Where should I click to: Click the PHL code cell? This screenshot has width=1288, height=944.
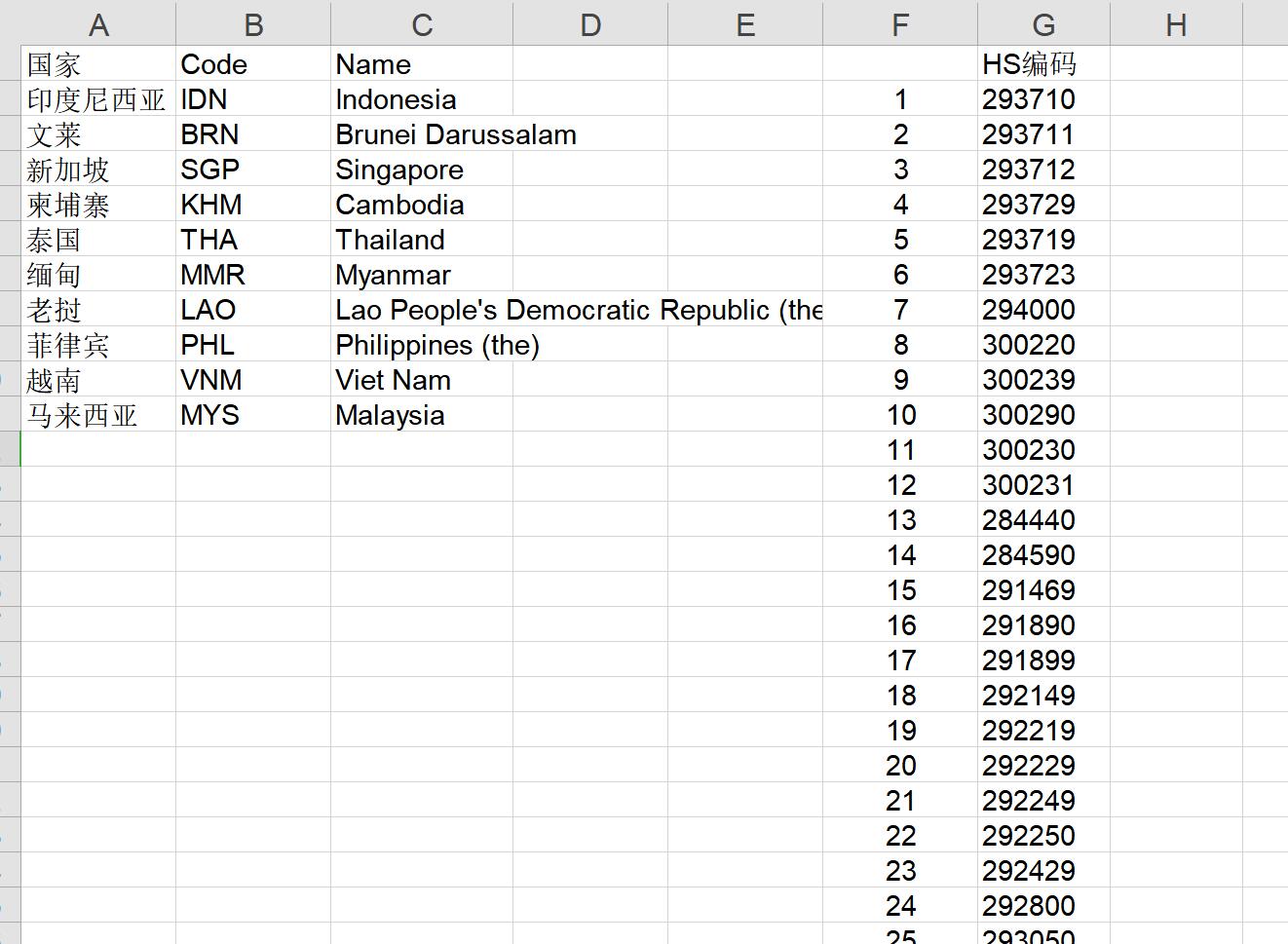(x=253, y=344)
